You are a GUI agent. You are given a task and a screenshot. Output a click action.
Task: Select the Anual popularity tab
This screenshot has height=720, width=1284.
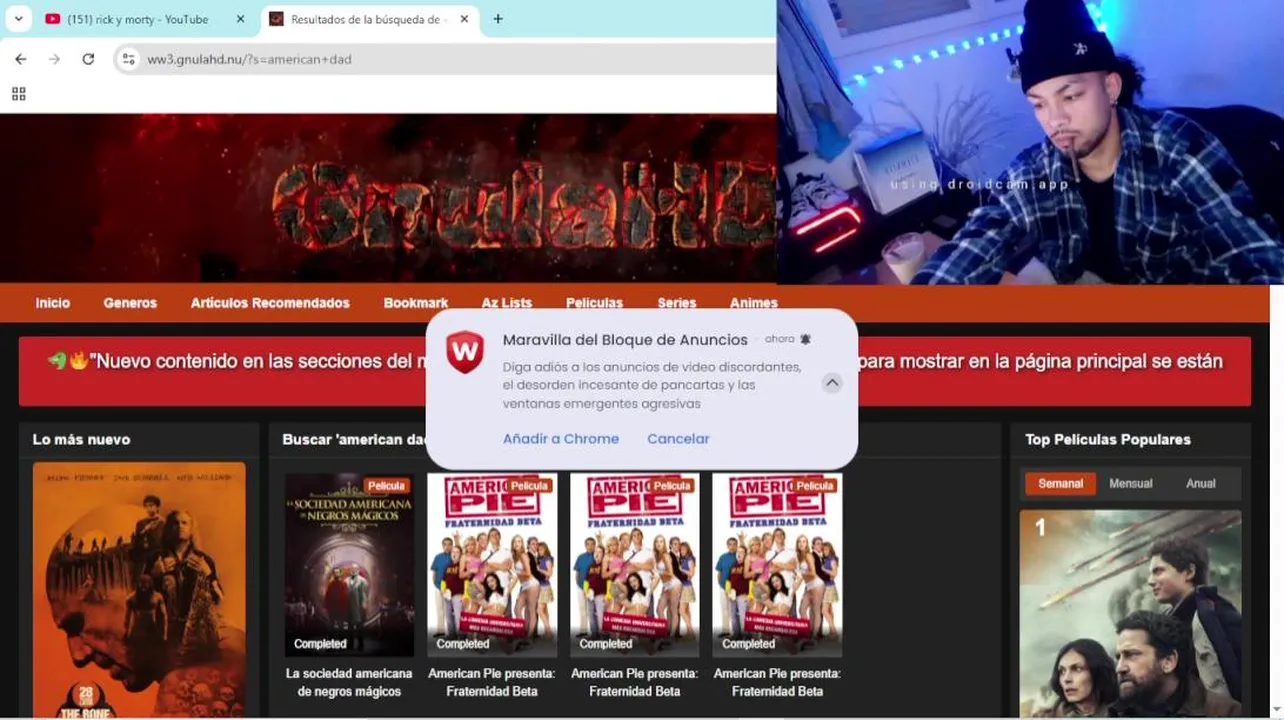(x=1201, y=484)
